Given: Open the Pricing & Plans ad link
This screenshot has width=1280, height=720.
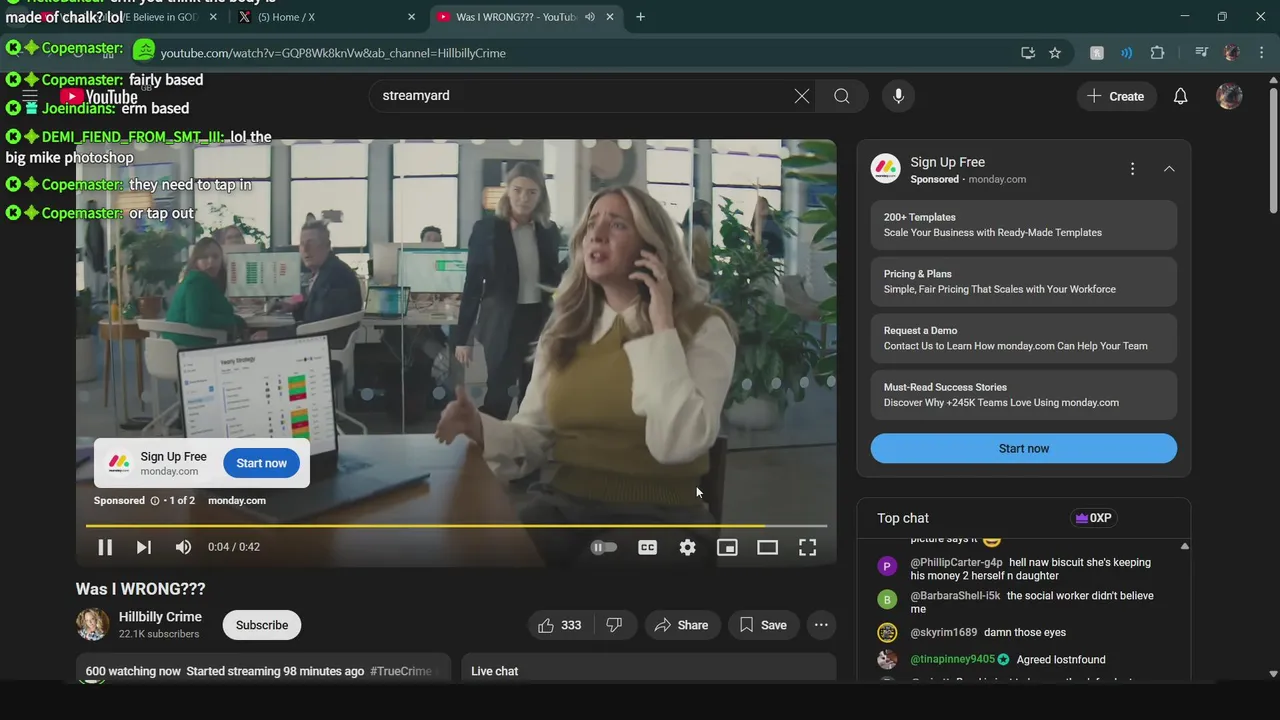Looking at the screenshot, I should coord(1024,281).
